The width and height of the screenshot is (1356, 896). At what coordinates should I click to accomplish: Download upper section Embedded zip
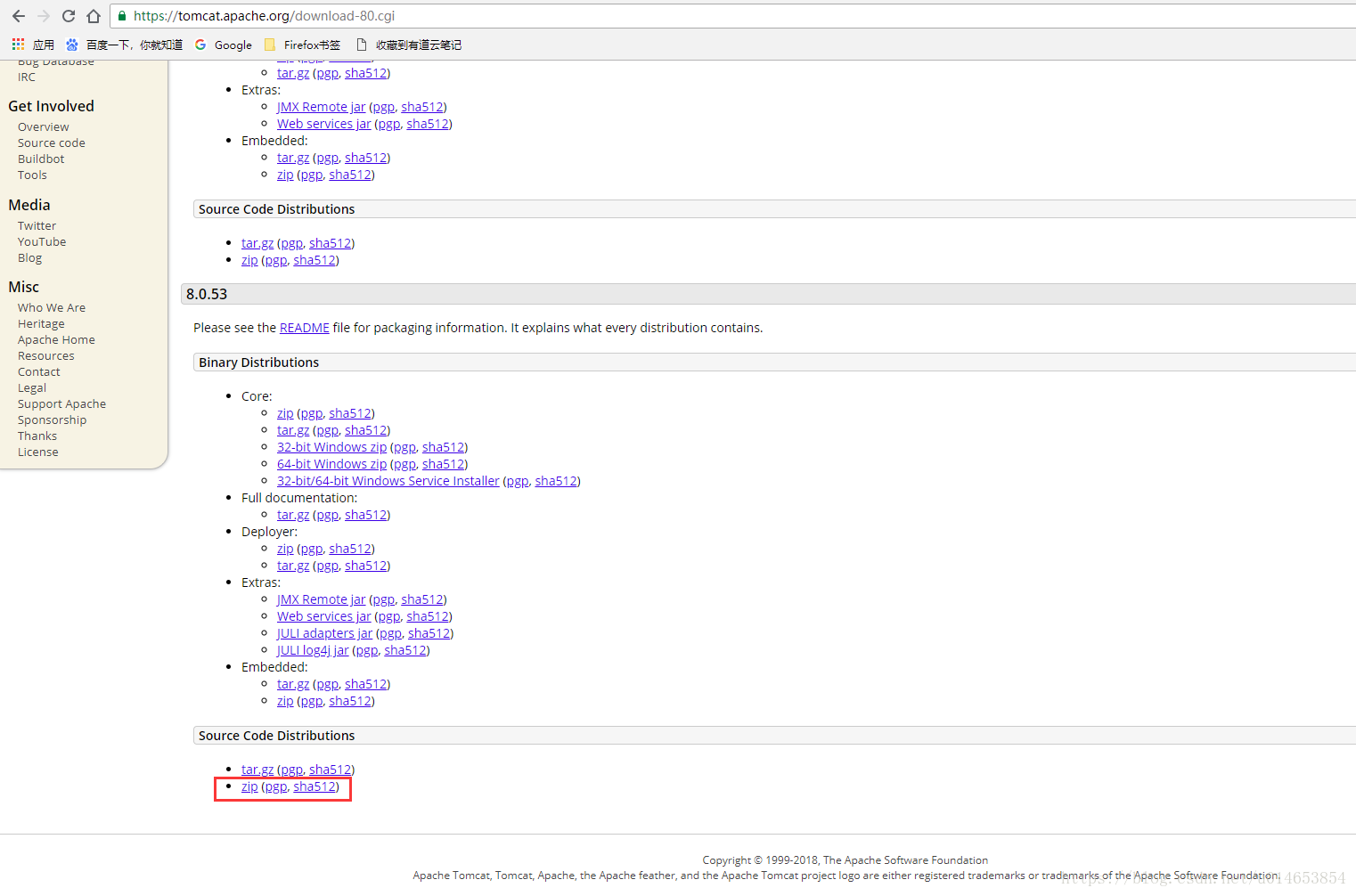pos(285,175)
